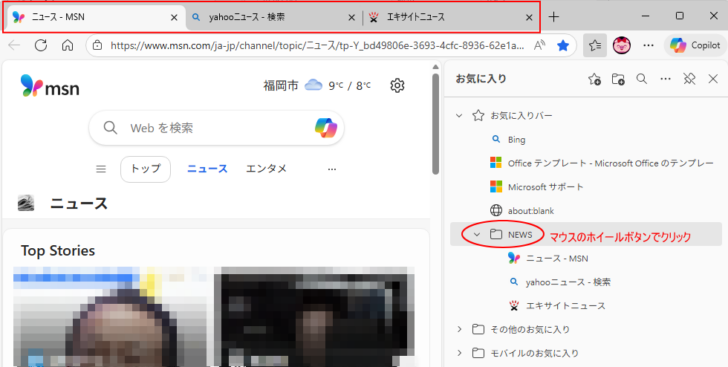Click the Top Stories heading
This screenshot has width=728, height=367.
pyautogui.click(x=58, y=251)
